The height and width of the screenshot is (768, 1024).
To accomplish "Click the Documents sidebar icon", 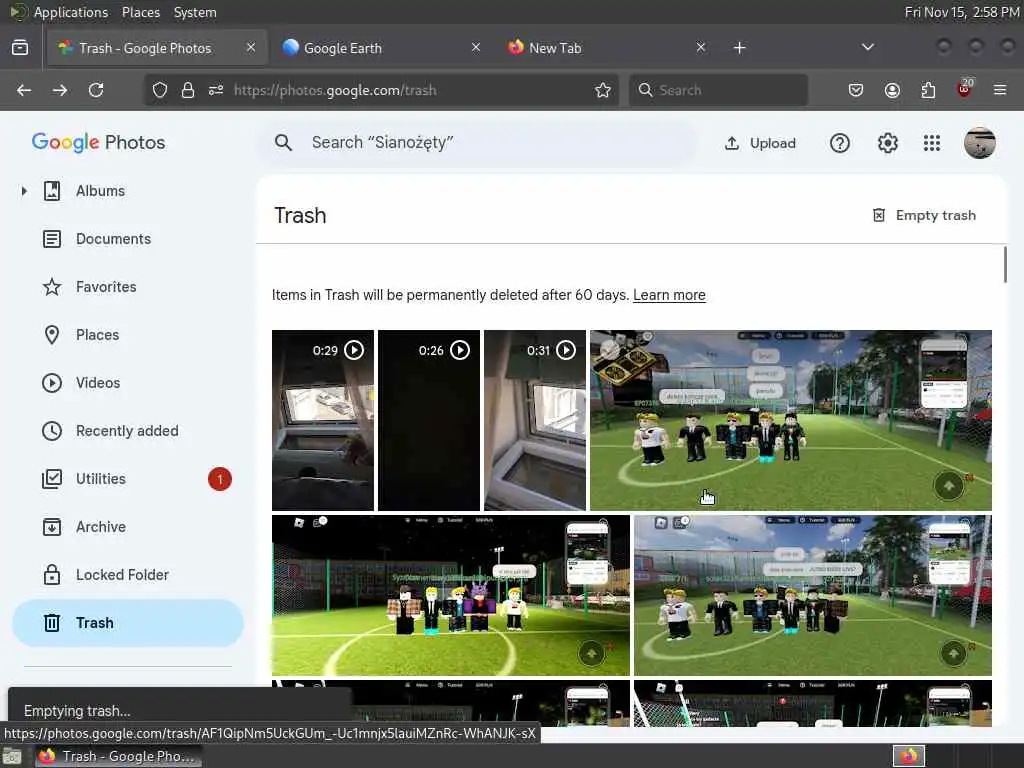I will click(x=52, y=239).
